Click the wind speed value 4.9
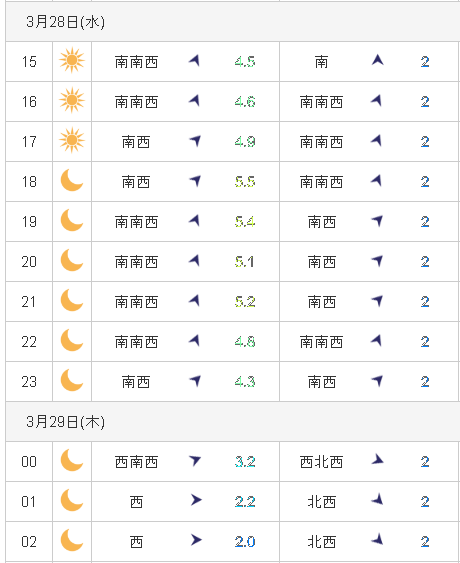 coord(245,142)
